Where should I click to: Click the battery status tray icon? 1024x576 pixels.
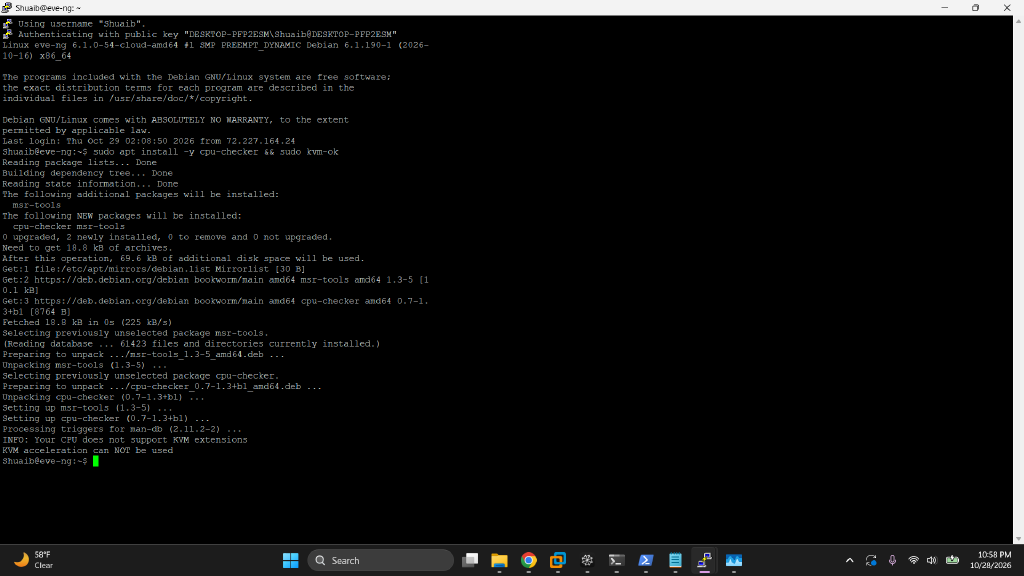[x=953, y=560]
